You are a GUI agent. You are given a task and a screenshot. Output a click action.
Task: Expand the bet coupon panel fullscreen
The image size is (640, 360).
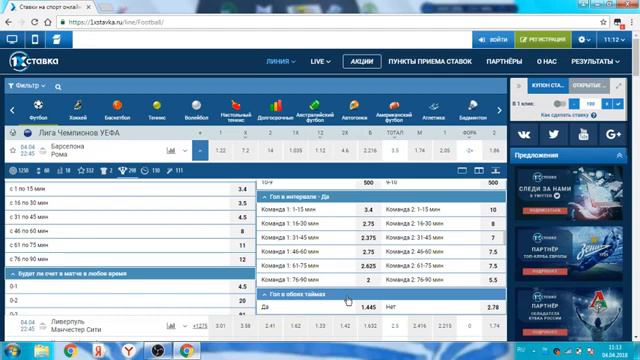619,86
